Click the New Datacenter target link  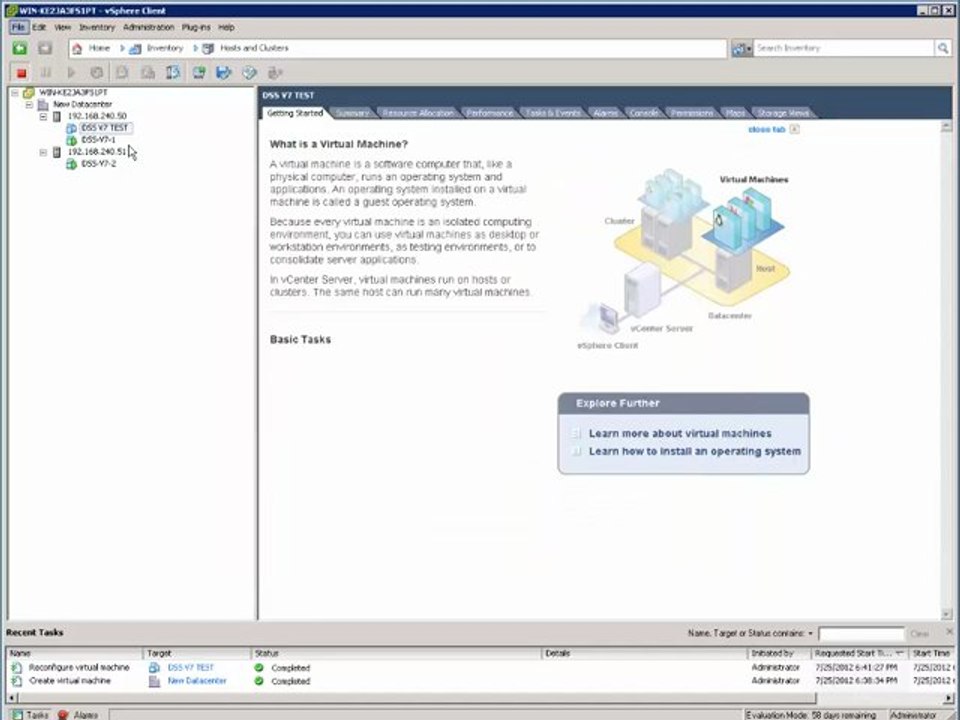click(x=197, y=681)
